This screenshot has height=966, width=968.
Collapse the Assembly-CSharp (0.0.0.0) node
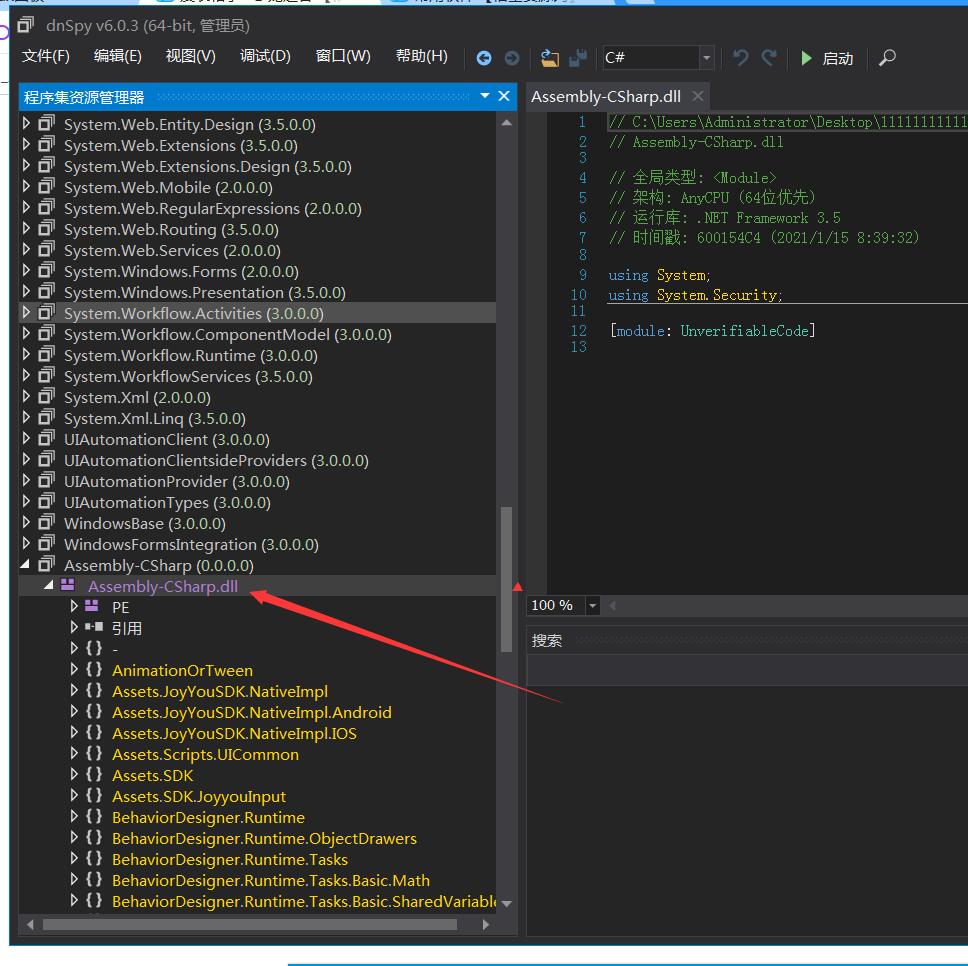26,564
